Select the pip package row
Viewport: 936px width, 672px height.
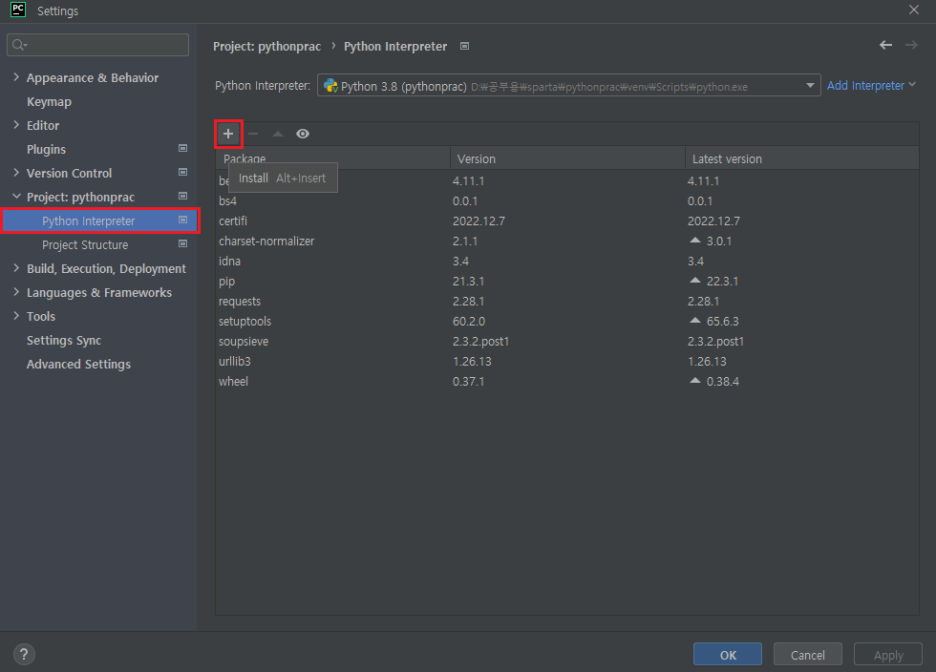(567, 281)
